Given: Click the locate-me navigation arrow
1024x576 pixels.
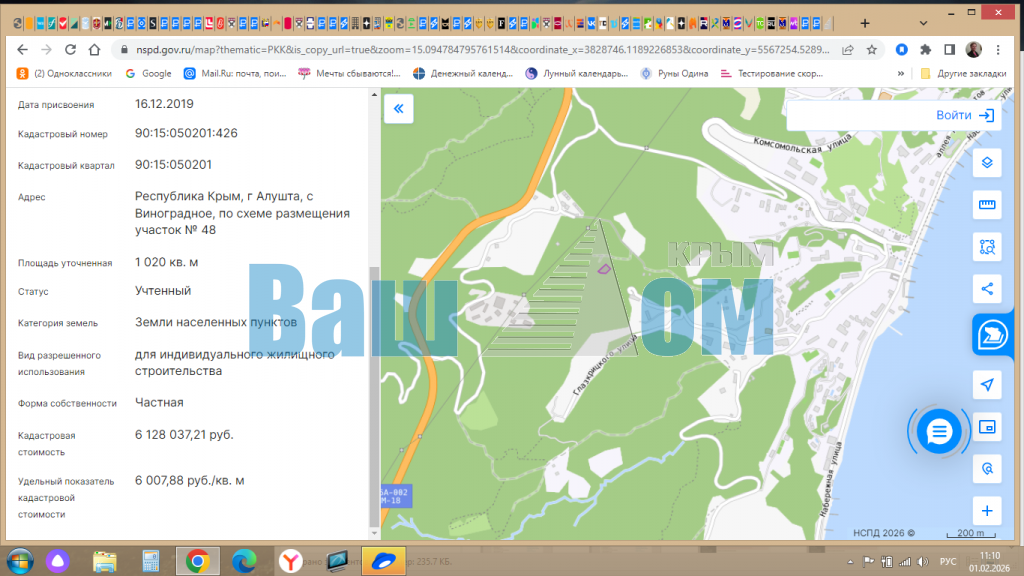Looking at the screenshot, I should [x=987, y=385].
